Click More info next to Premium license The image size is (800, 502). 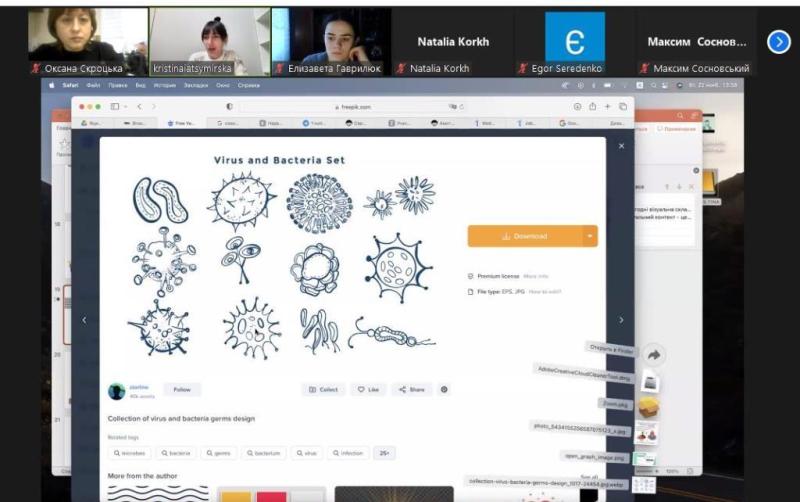tap(536, 277)
